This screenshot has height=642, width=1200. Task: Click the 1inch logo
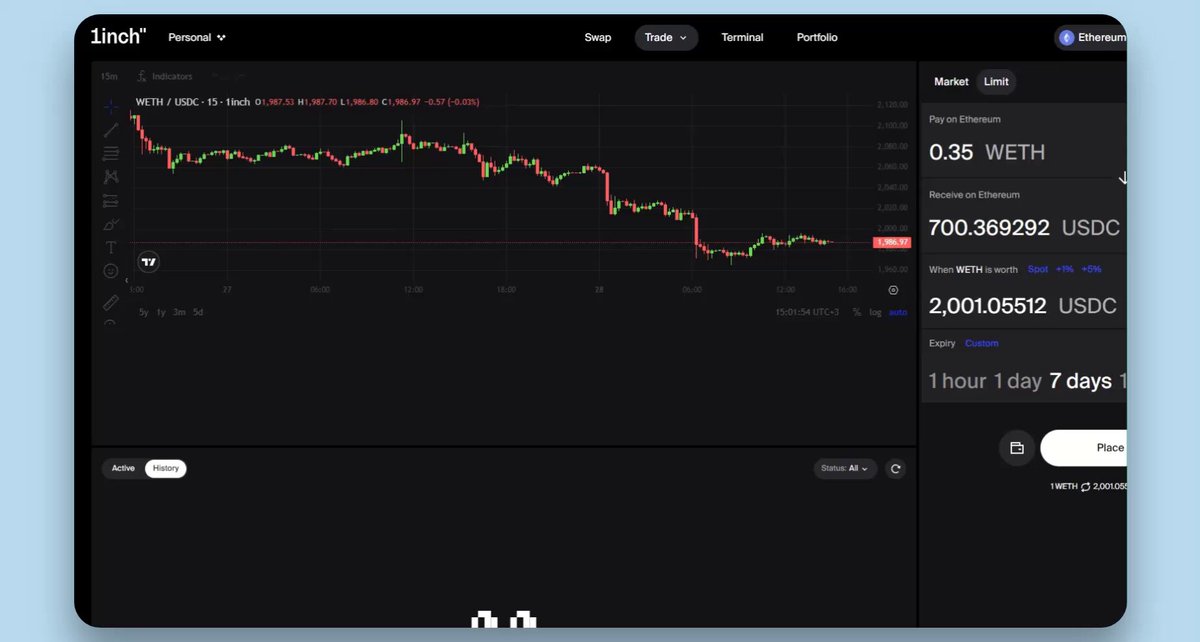(118, 37)
